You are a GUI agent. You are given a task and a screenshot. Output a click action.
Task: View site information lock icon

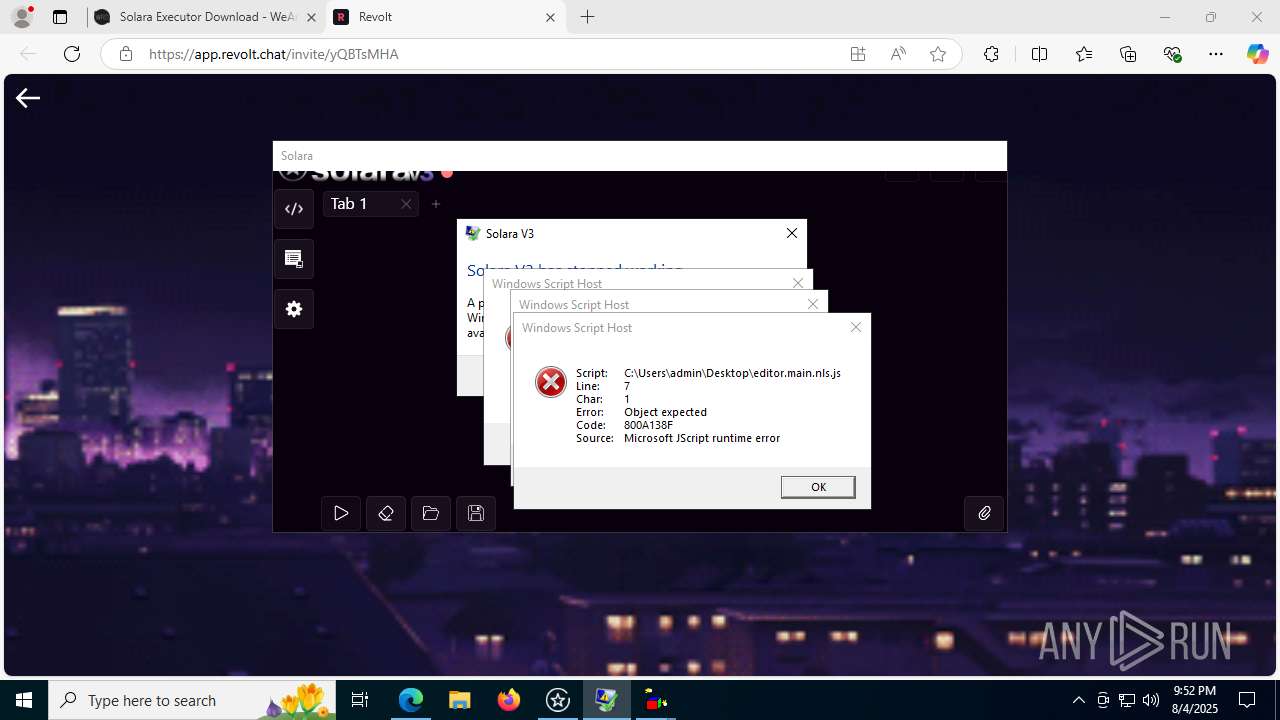126,54
